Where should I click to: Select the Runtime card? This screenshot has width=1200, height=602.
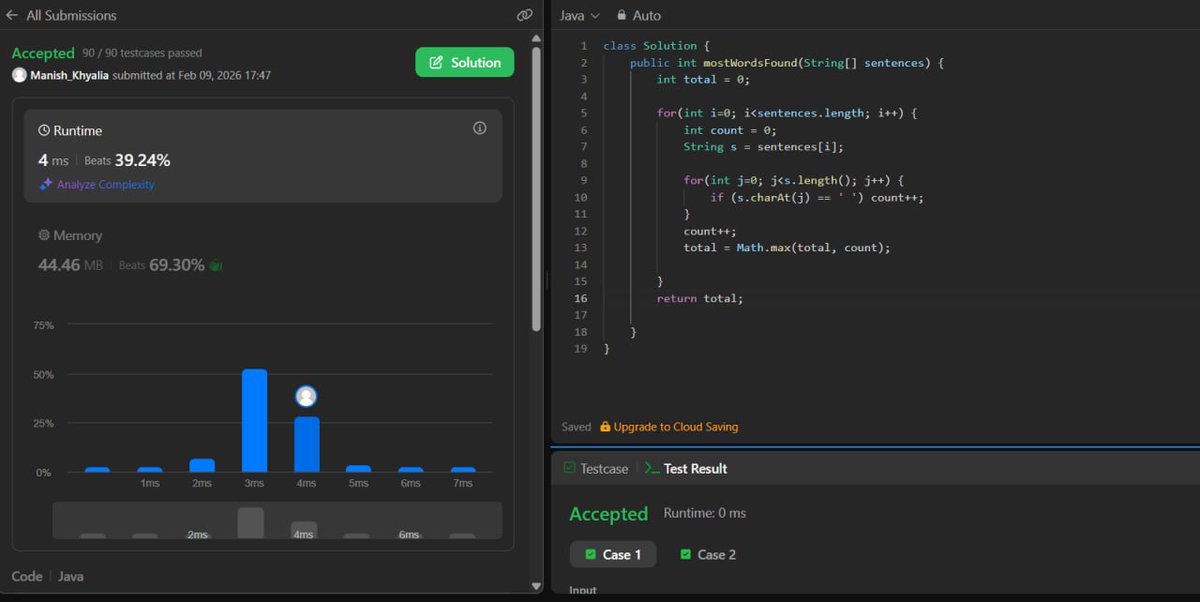[x=263, y=156]
